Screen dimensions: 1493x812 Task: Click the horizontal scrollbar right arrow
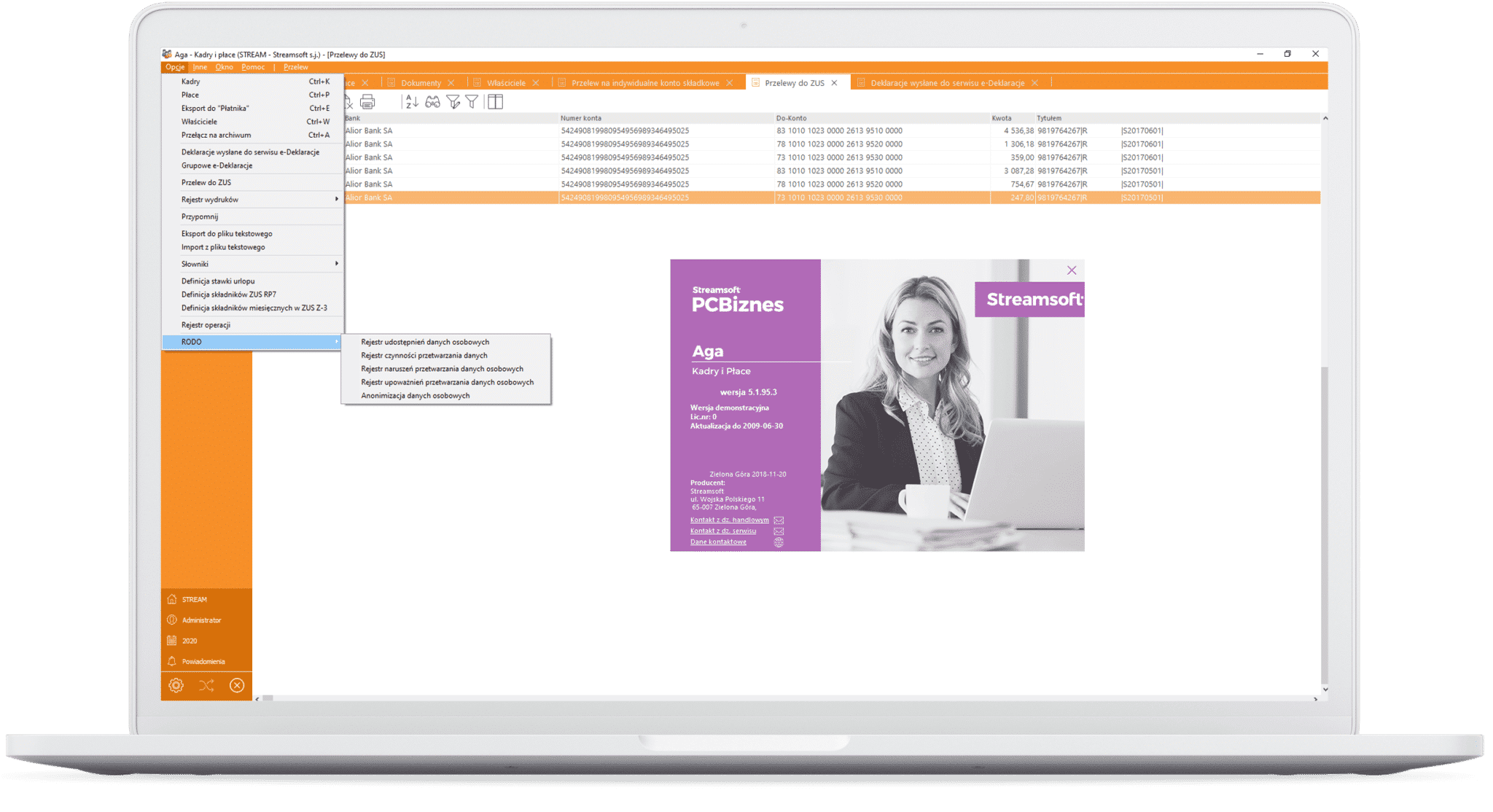coord(1315,699)
